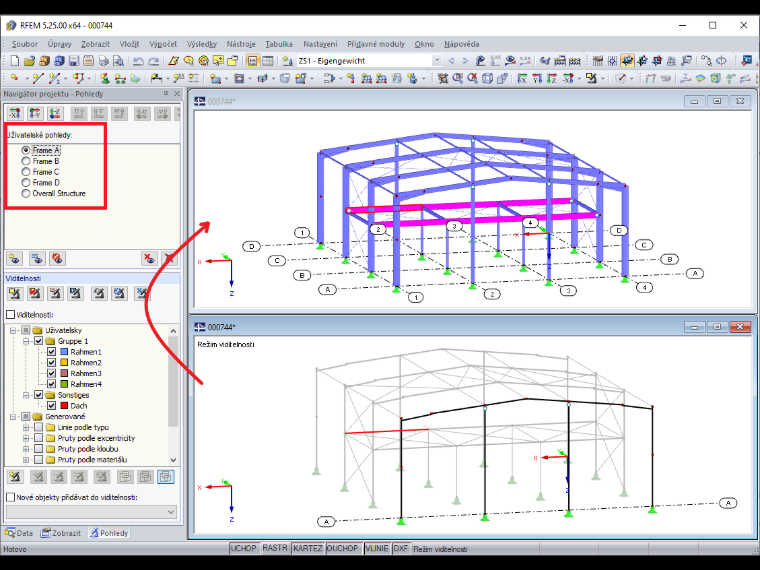Screen dimensions: 760x570
Task: Expand the Pruty podle kloubu node
Action: (x=26, y=449)
